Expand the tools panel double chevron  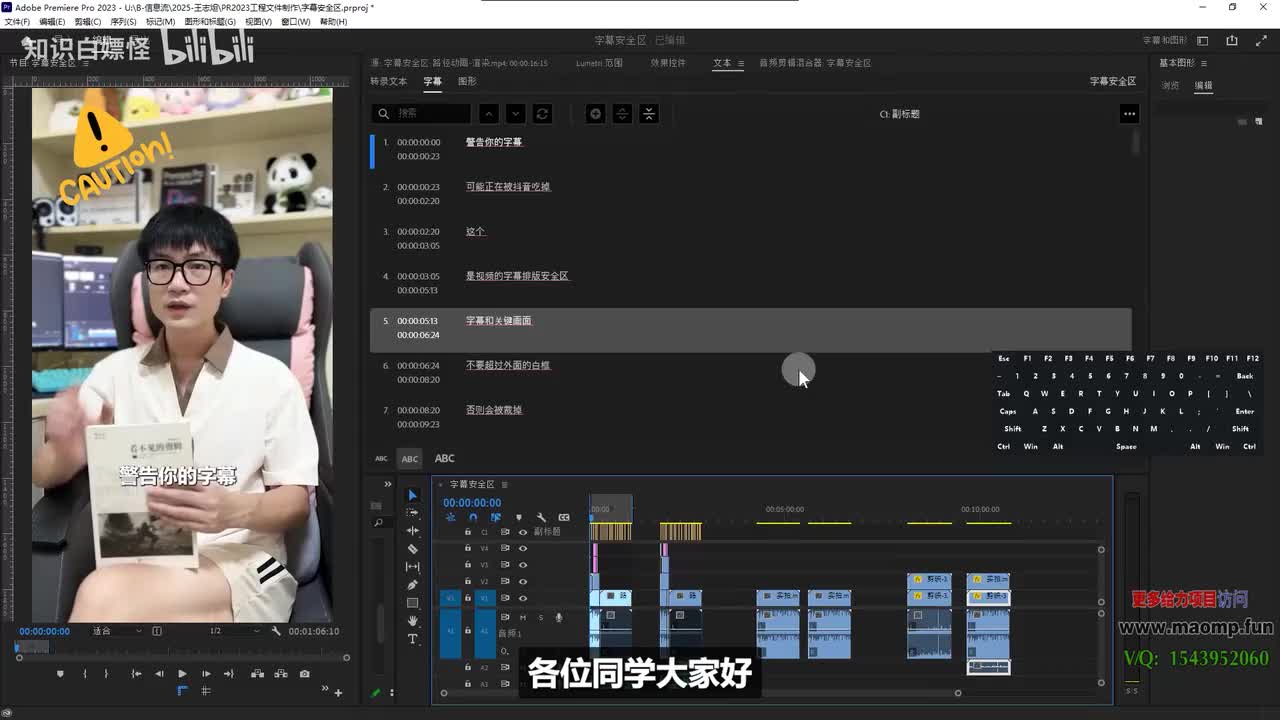(x=388, y=485)
